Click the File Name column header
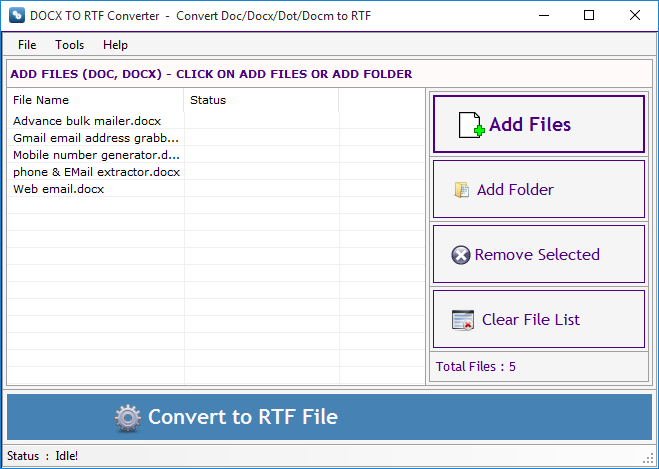 [x=95, y=100]
